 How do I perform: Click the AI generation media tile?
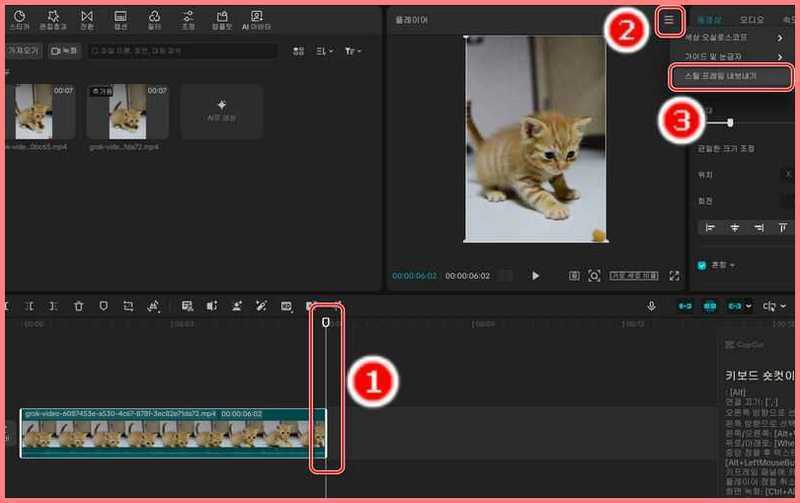pos(221,110)
